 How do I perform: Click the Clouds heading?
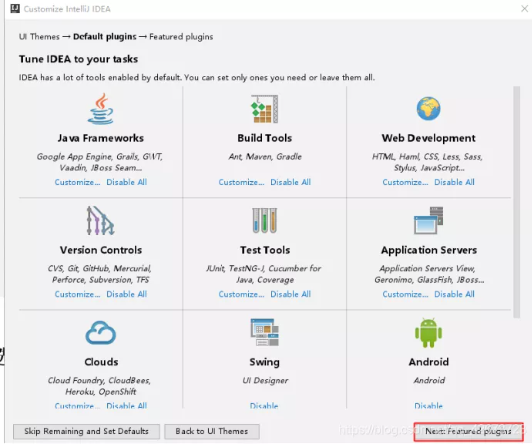[101, 362]
